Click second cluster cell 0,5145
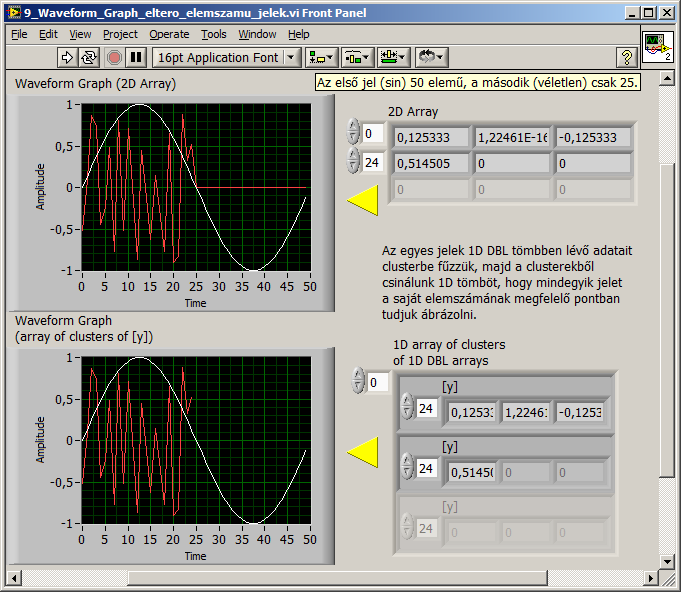Screen dimensions: 681x592 pos(471,473)
